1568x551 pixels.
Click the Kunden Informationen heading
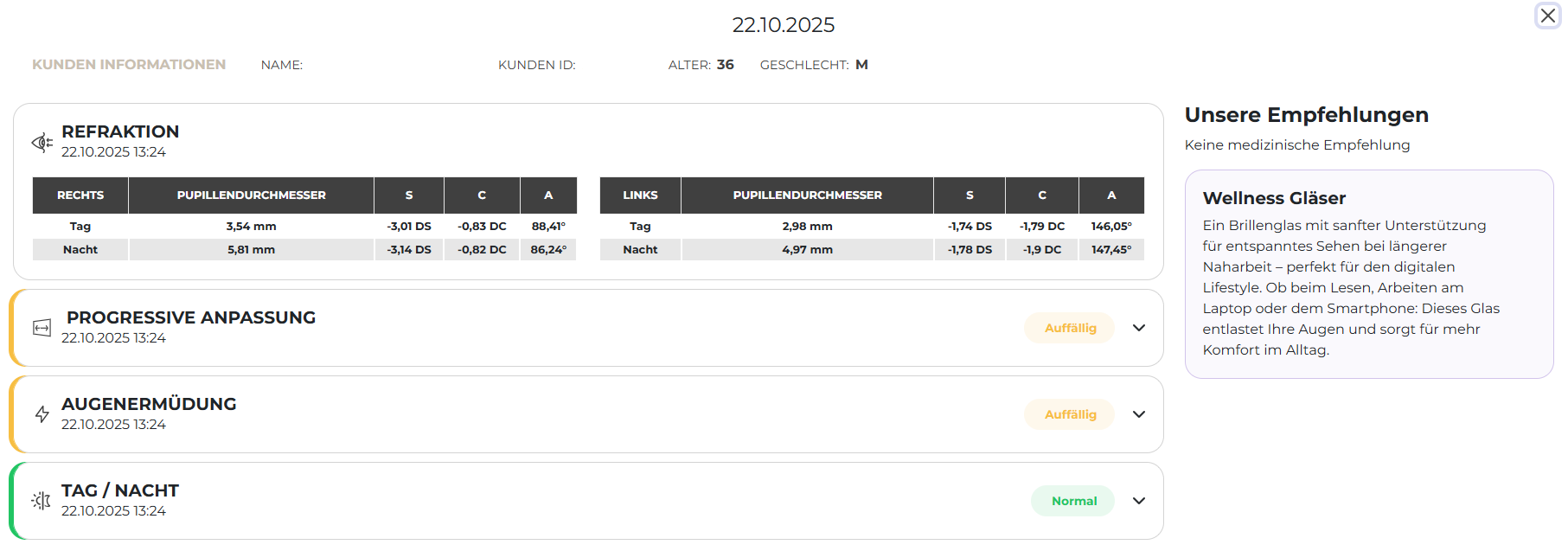[x=129, y=65]
